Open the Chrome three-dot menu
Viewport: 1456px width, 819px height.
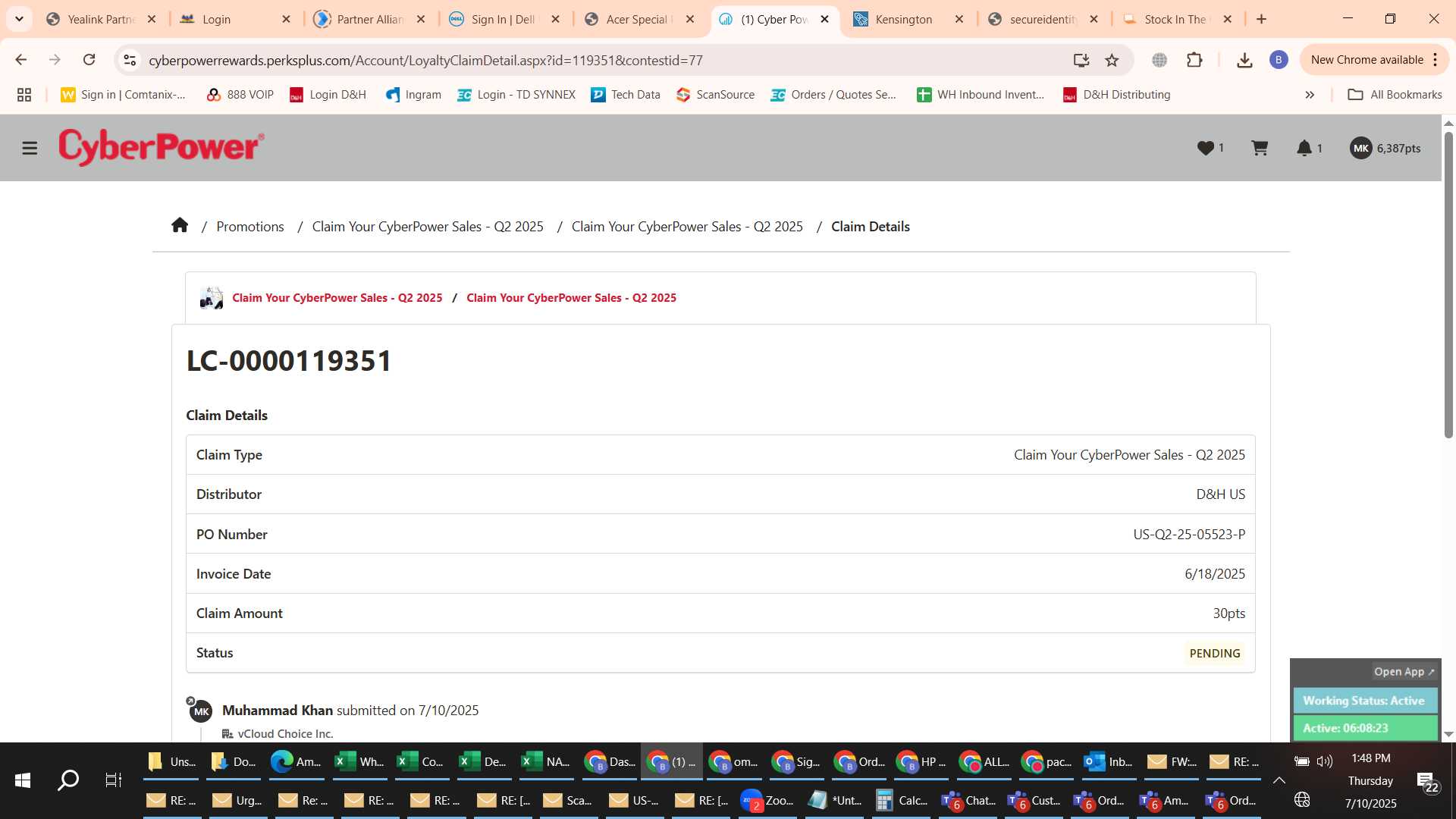click(1436, 60)
